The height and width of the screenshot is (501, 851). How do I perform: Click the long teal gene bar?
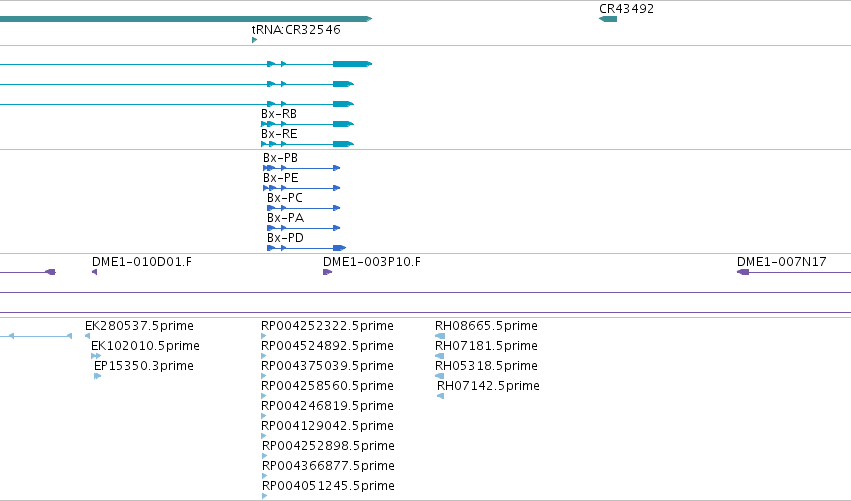click(x=186, y=19)
